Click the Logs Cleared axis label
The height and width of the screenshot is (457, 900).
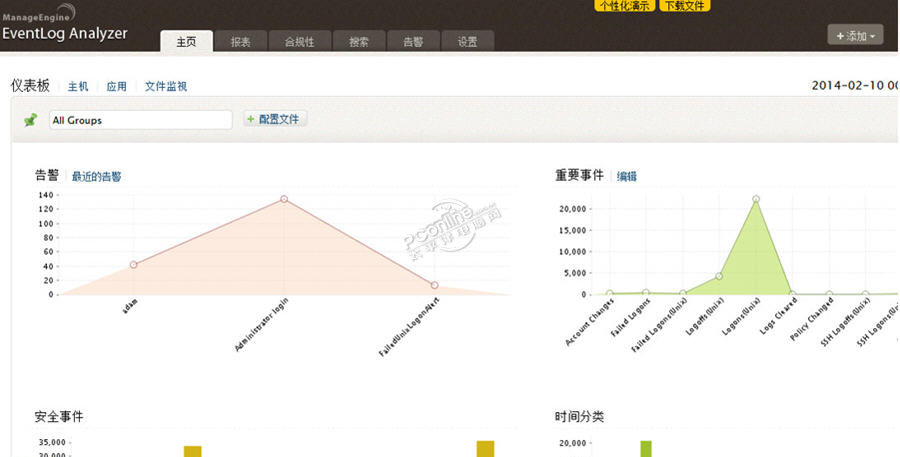(778, 316)
